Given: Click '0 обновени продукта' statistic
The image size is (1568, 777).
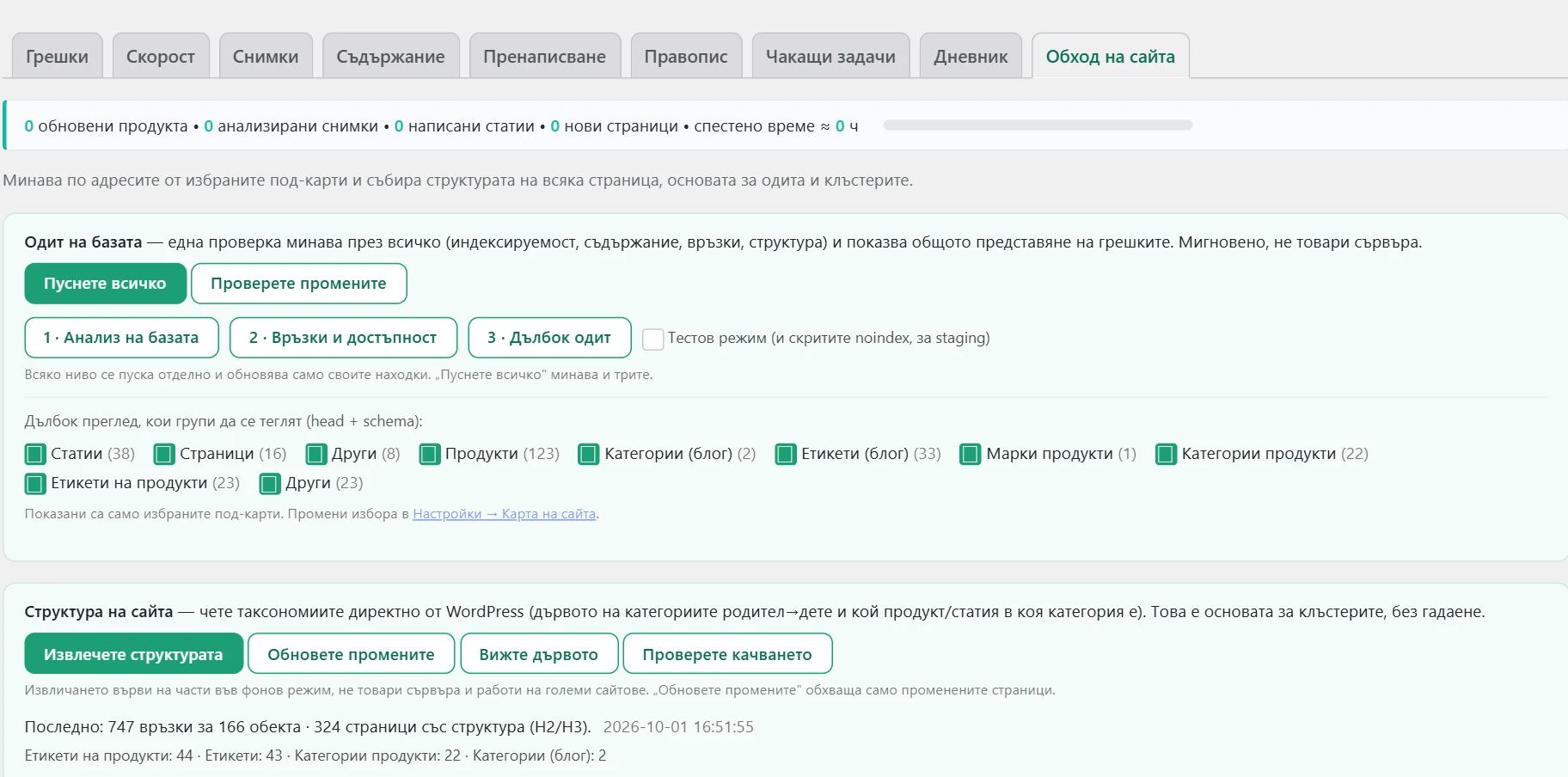Looking at the screenshot, I should click(x=106, y=126).
